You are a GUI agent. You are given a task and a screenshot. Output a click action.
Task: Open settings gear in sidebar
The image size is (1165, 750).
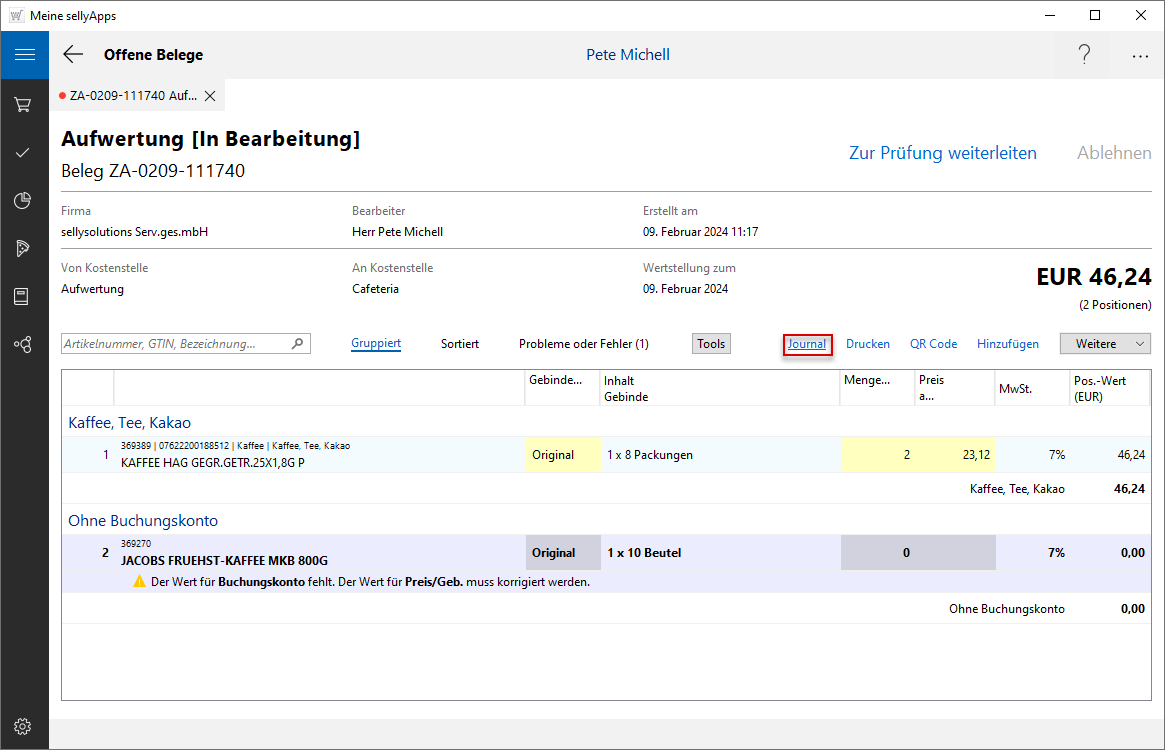tap(23, 726)
